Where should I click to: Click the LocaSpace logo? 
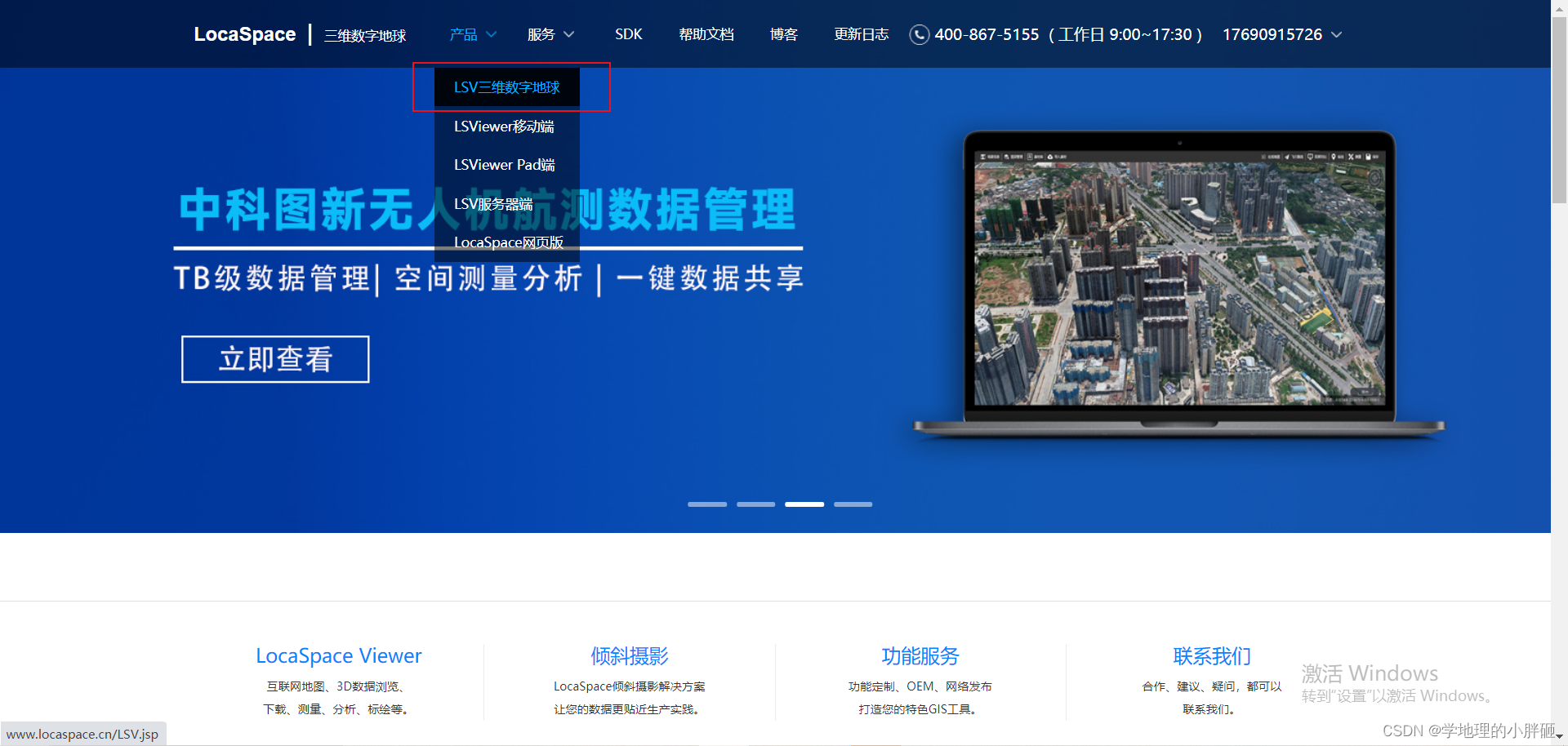(x=245, y=34)
